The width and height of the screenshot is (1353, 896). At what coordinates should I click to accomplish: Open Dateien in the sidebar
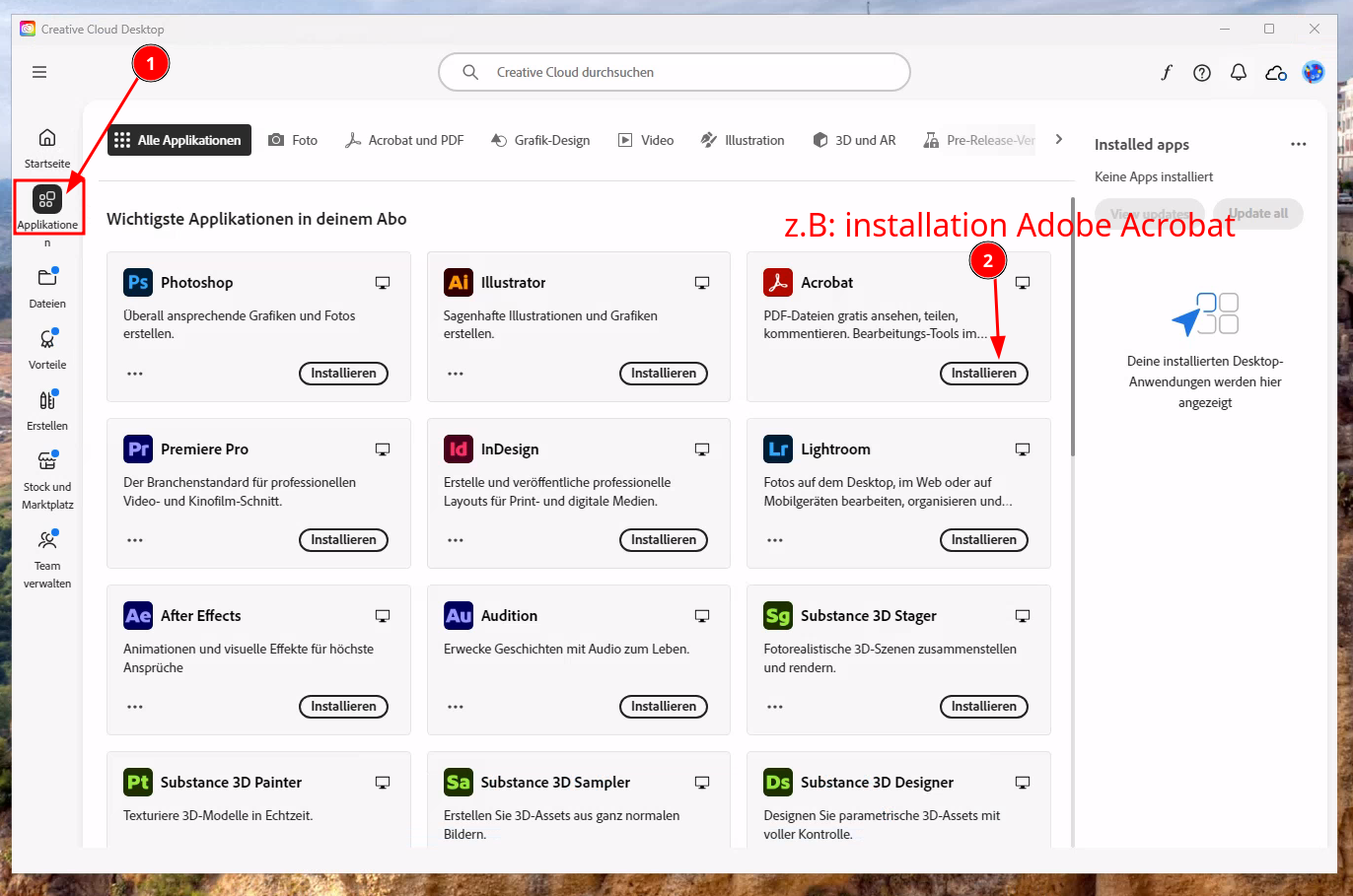(46, 278)
